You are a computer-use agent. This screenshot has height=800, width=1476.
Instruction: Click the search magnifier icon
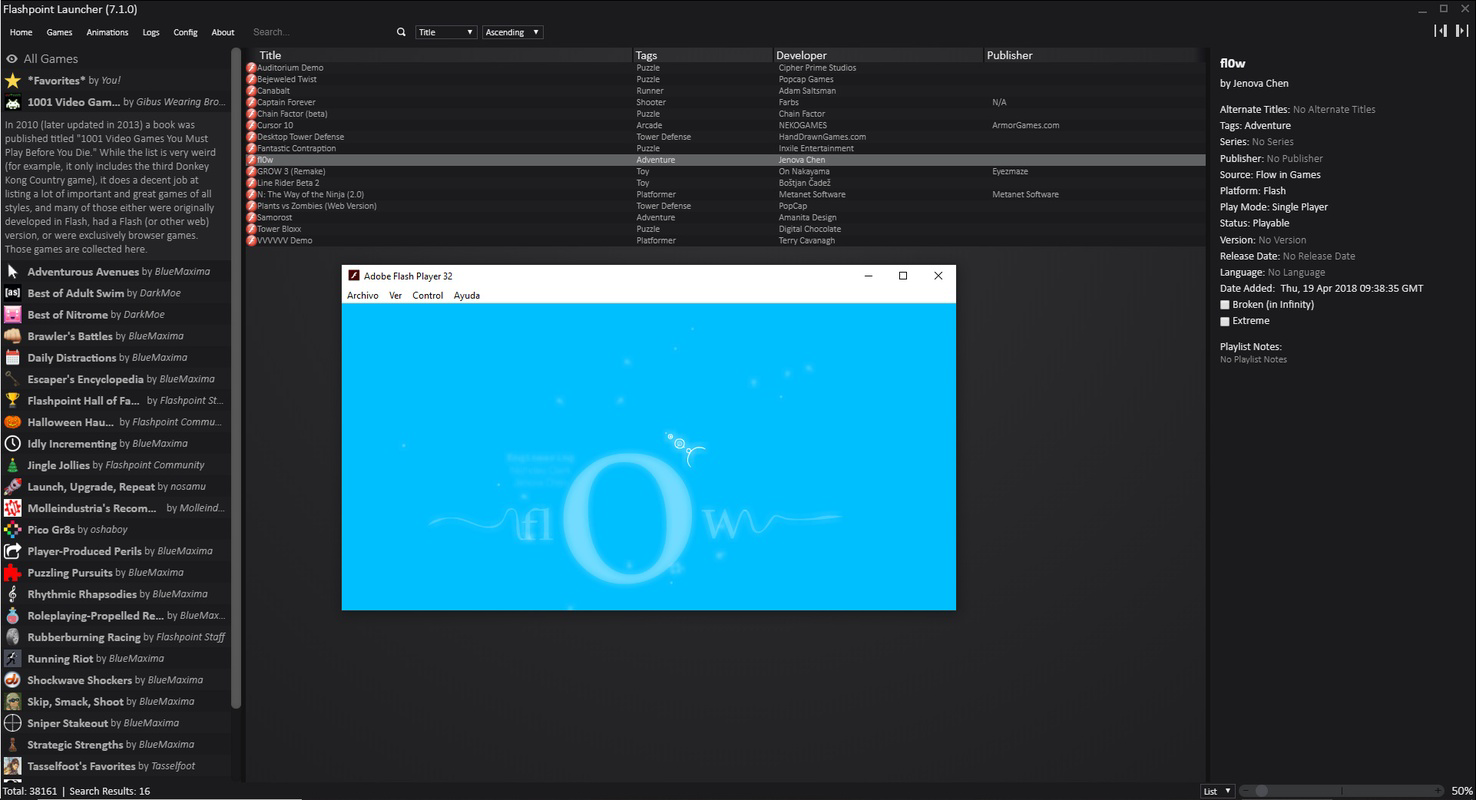[402, 32]
